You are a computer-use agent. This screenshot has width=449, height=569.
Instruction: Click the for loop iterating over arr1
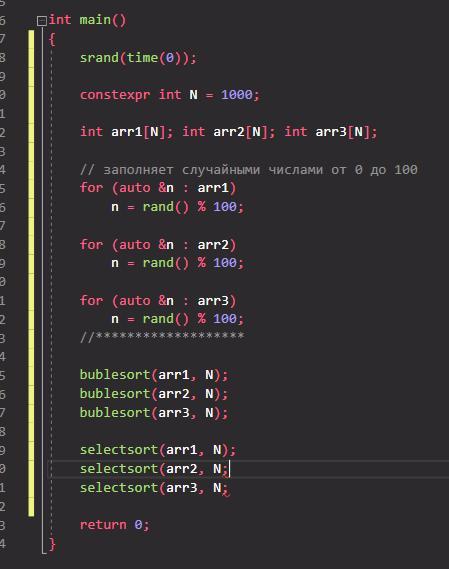click(x=158, y=188)
